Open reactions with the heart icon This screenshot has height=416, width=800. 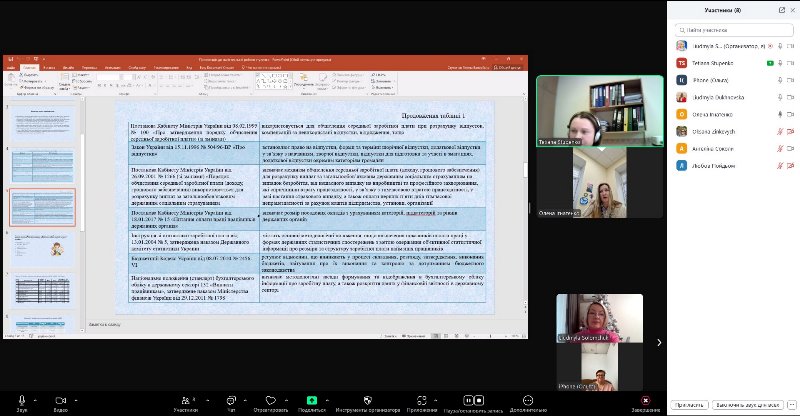pos(271,401)
